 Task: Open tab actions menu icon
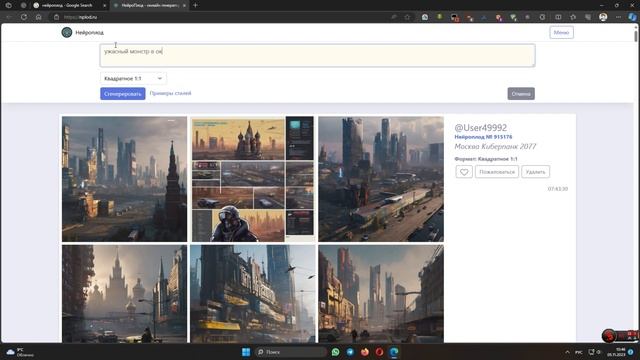coord(9,5)
